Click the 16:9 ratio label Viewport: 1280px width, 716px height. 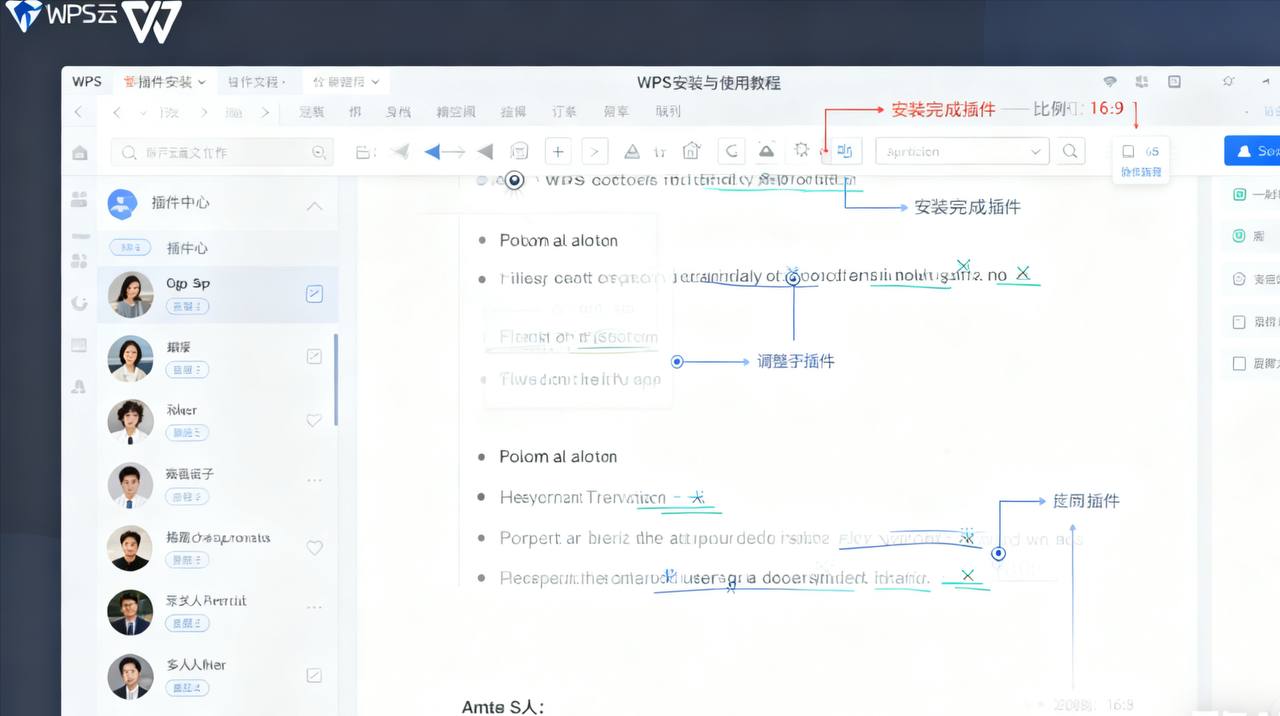coord(1108,108)
